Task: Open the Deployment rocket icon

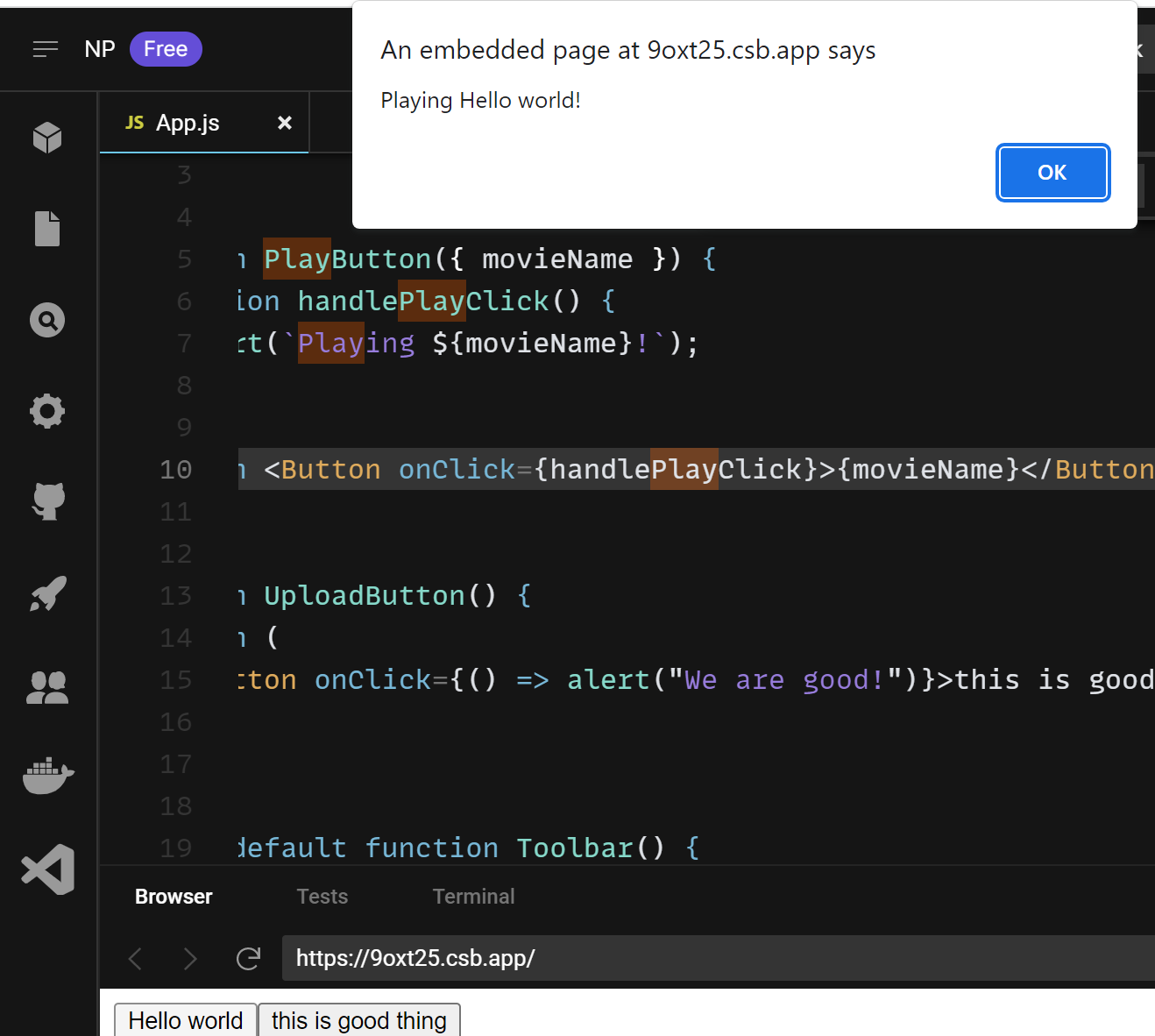Action: pos(48,593)
